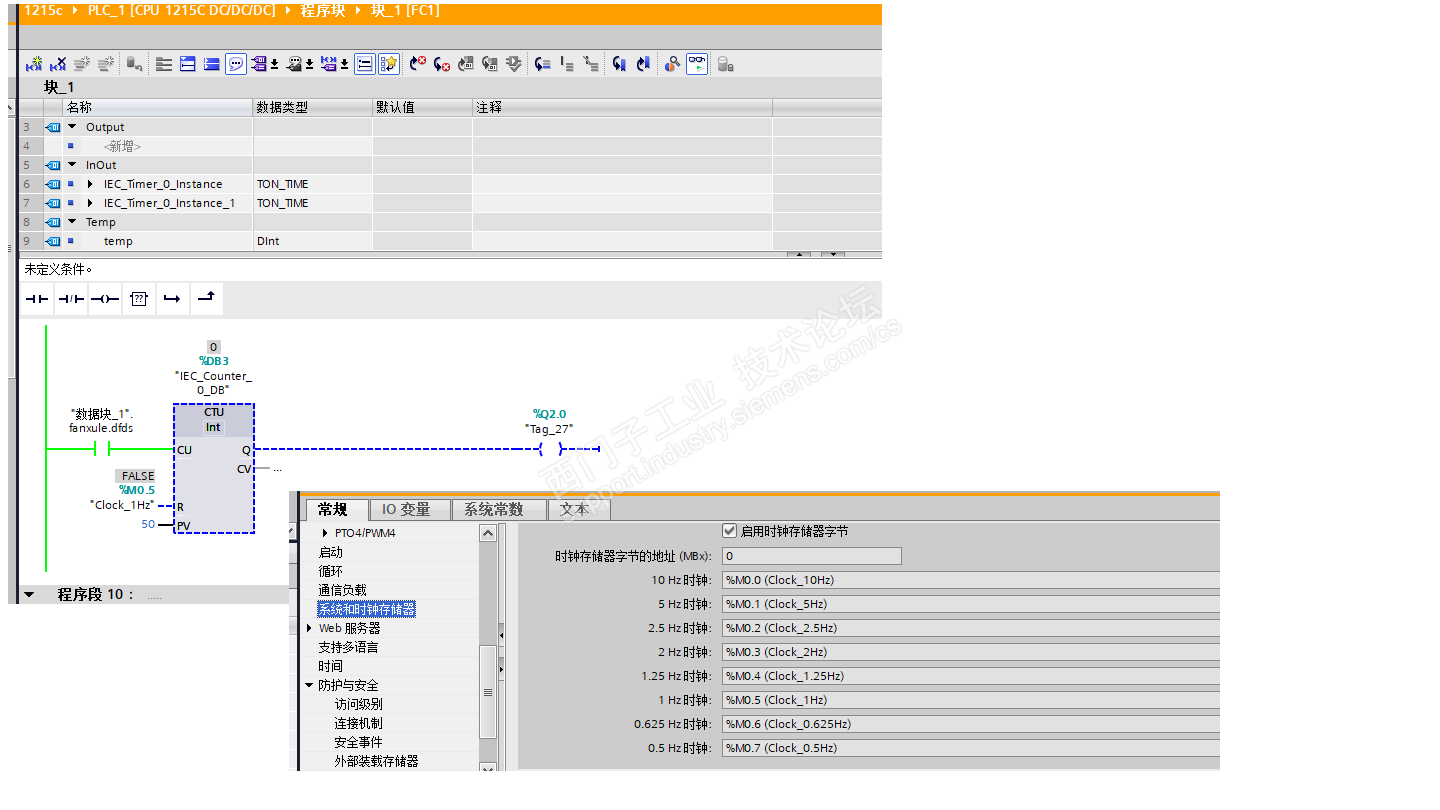Select 启动 in the properties tree
This screenshot has height=810, width=1440.
point(330,552)
